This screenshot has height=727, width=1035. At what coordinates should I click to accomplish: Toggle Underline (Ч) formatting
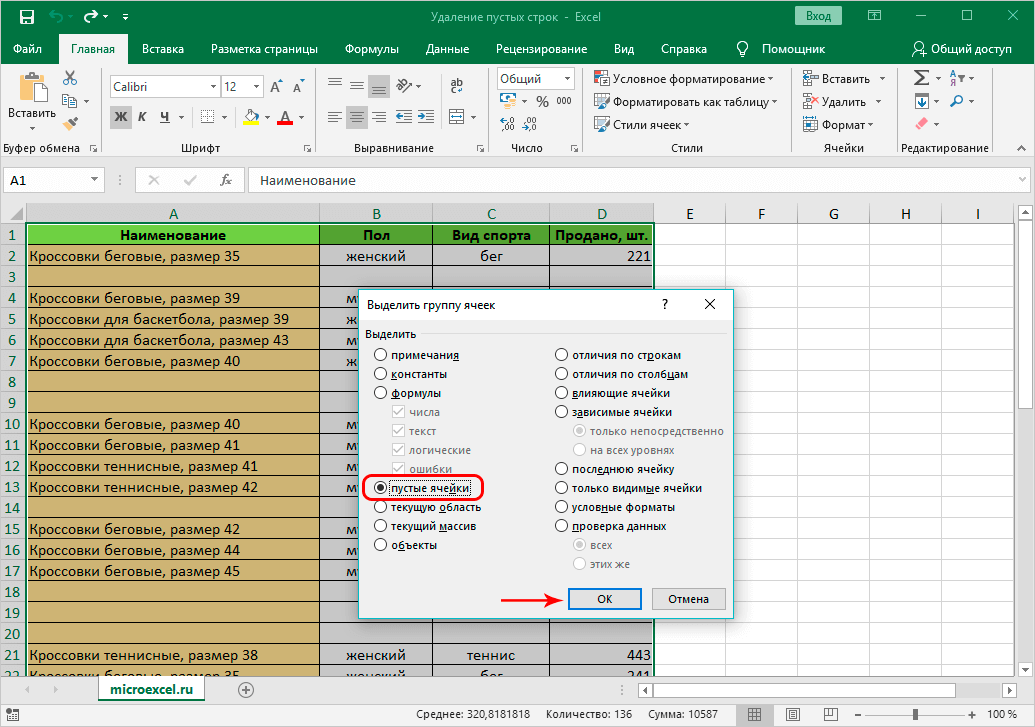164,118
